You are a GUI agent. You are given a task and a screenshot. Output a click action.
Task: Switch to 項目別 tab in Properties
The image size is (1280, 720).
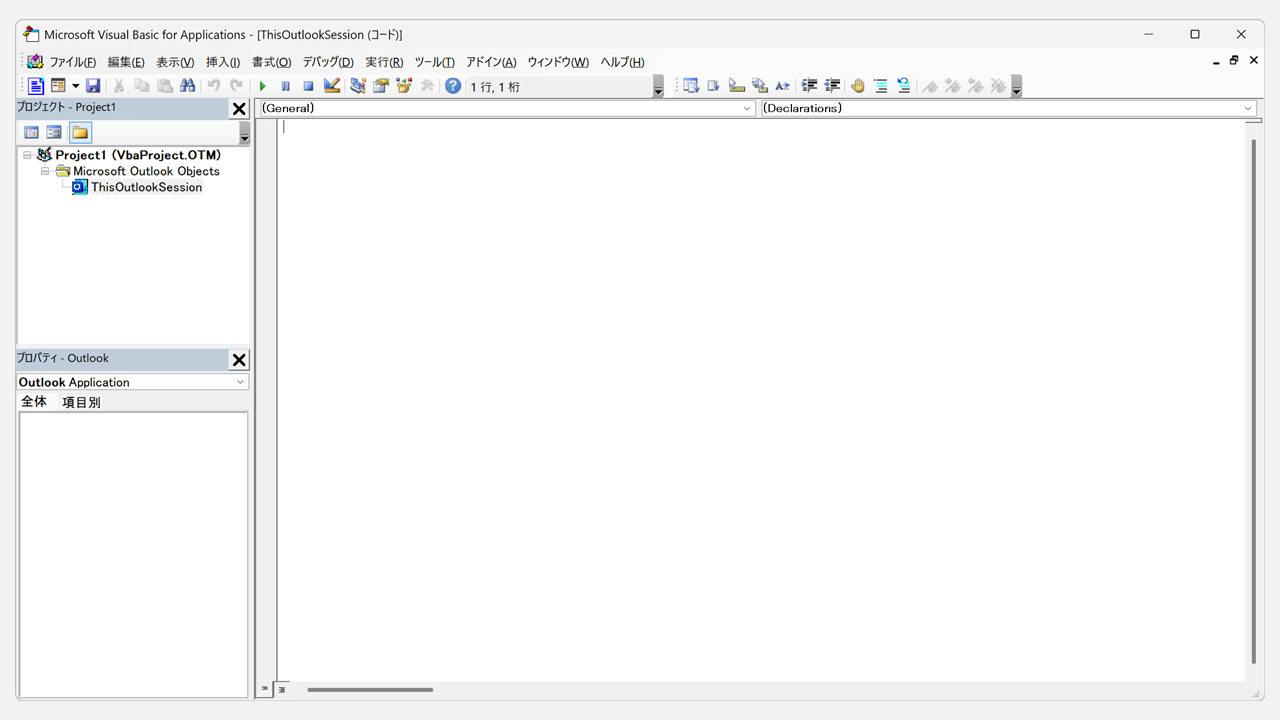tap(81, 402)
